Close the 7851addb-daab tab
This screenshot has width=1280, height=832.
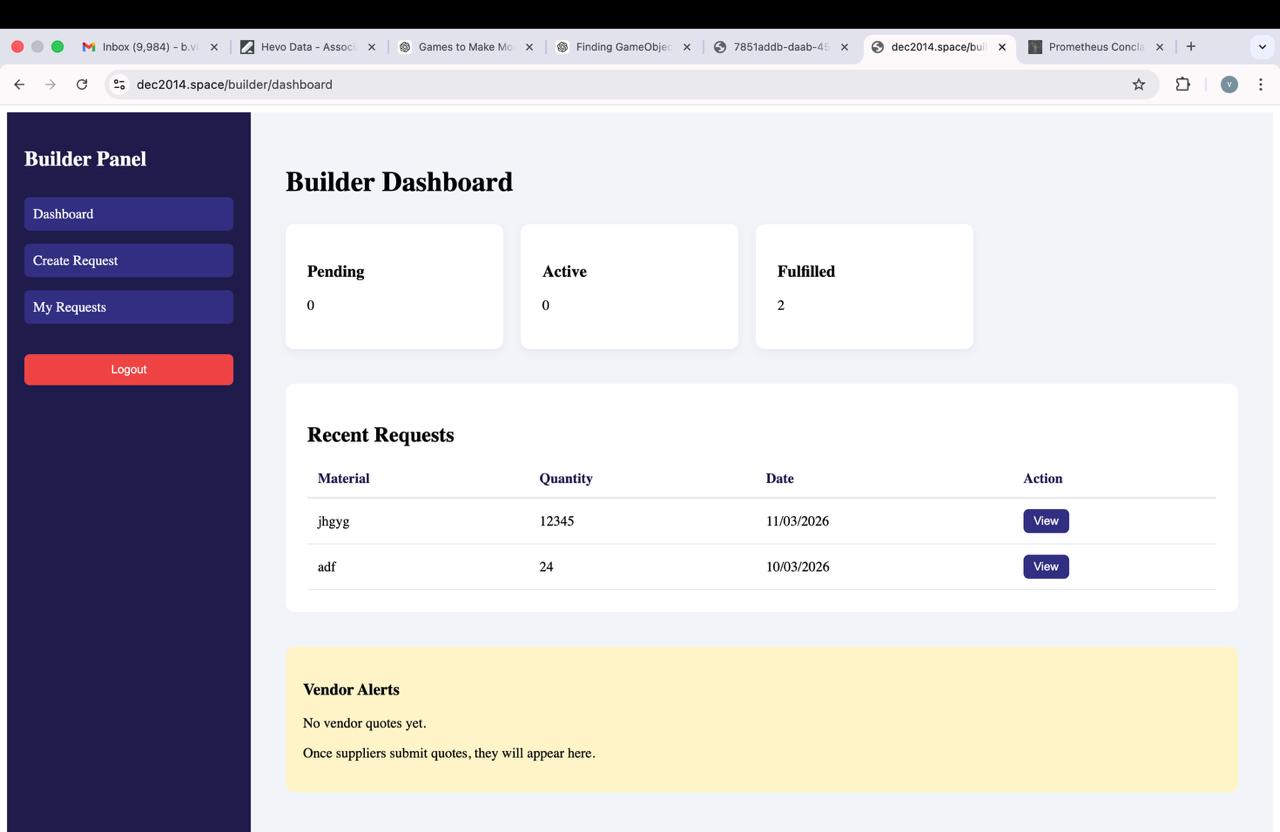coord(844,47)
